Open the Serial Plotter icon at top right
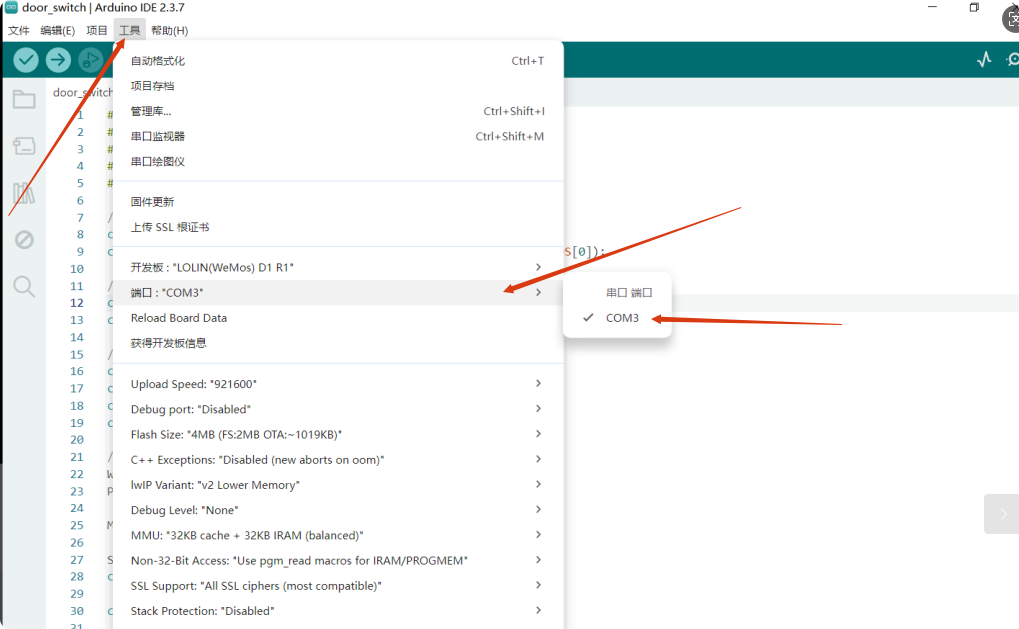 (984, 60)
